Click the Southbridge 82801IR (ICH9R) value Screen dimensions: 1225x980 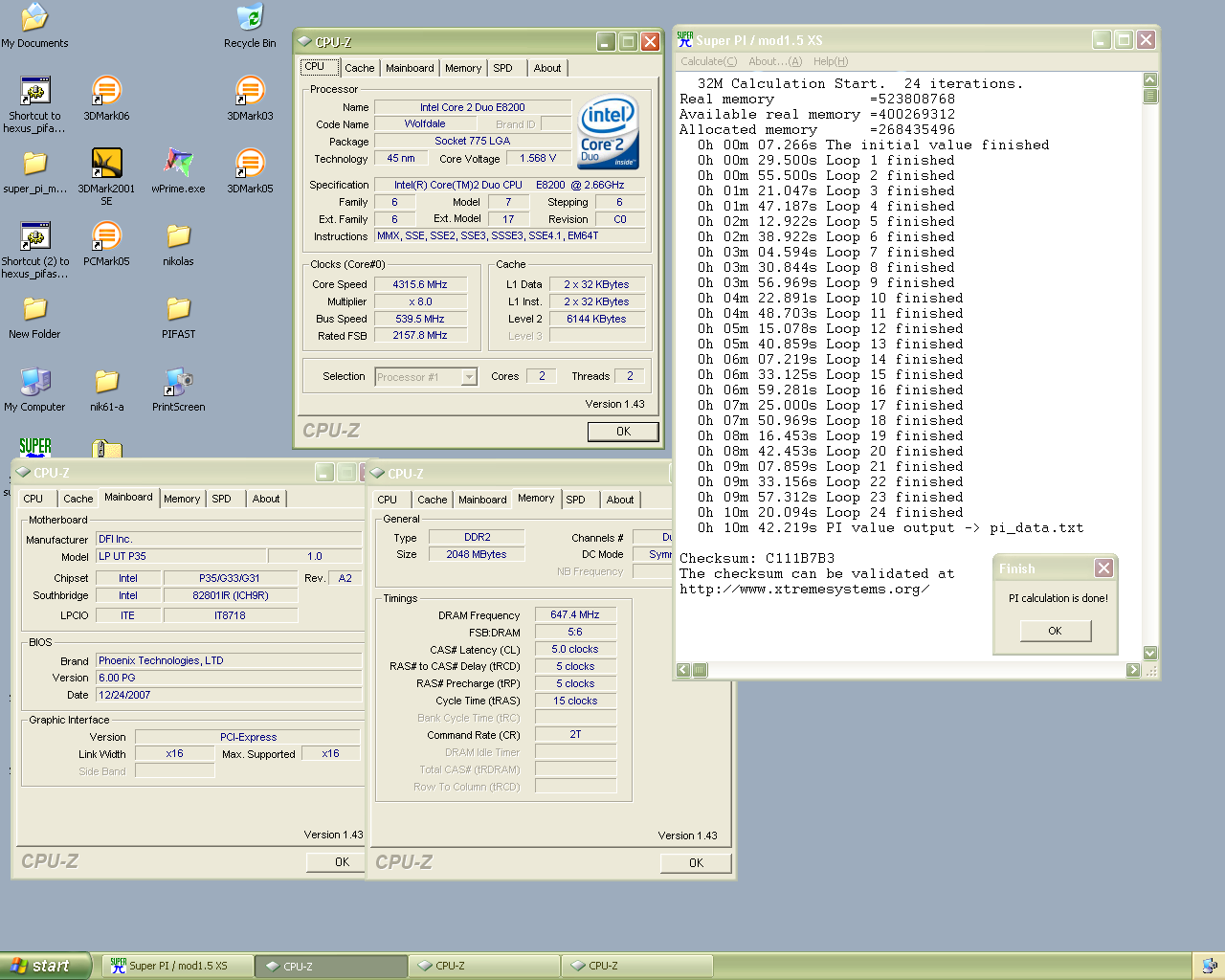point(231,595)
